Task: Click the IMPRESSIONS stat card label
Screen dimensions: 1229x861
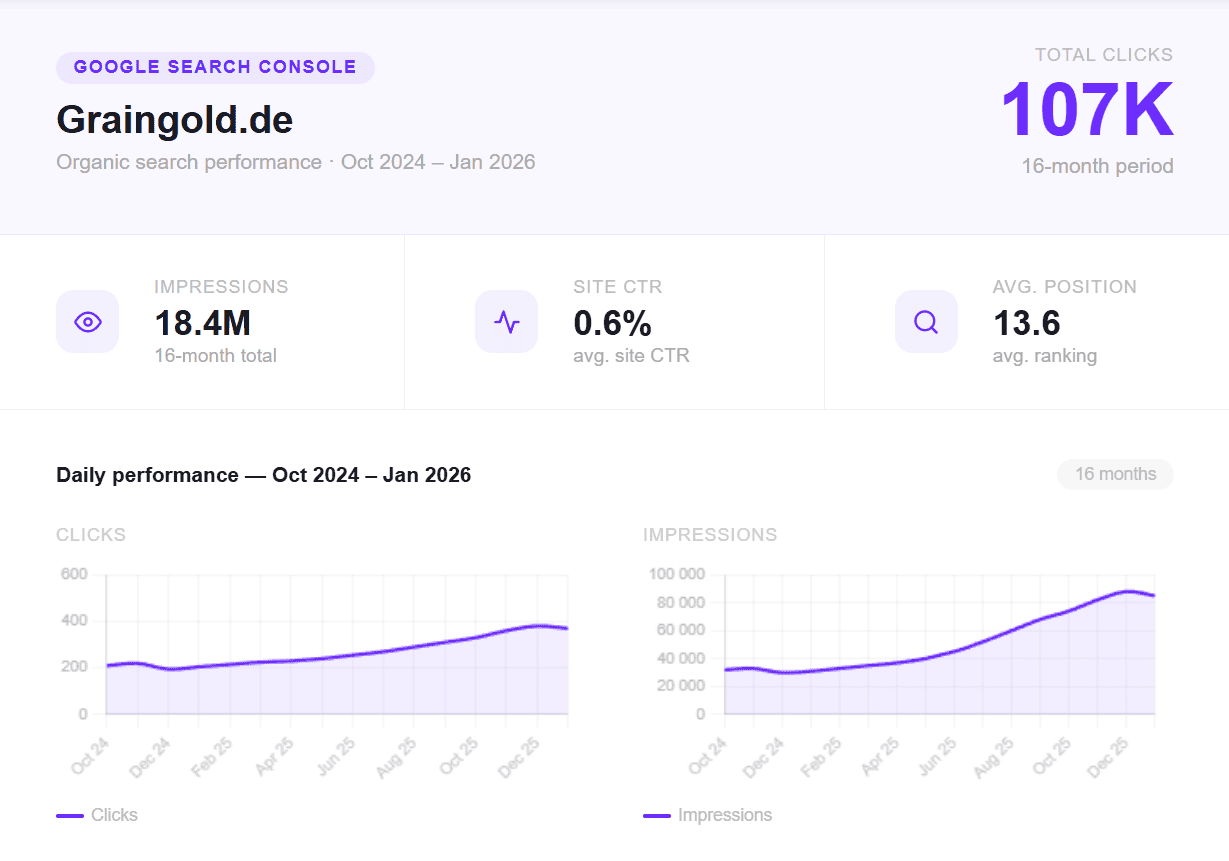Action: [x=221, y=287]
